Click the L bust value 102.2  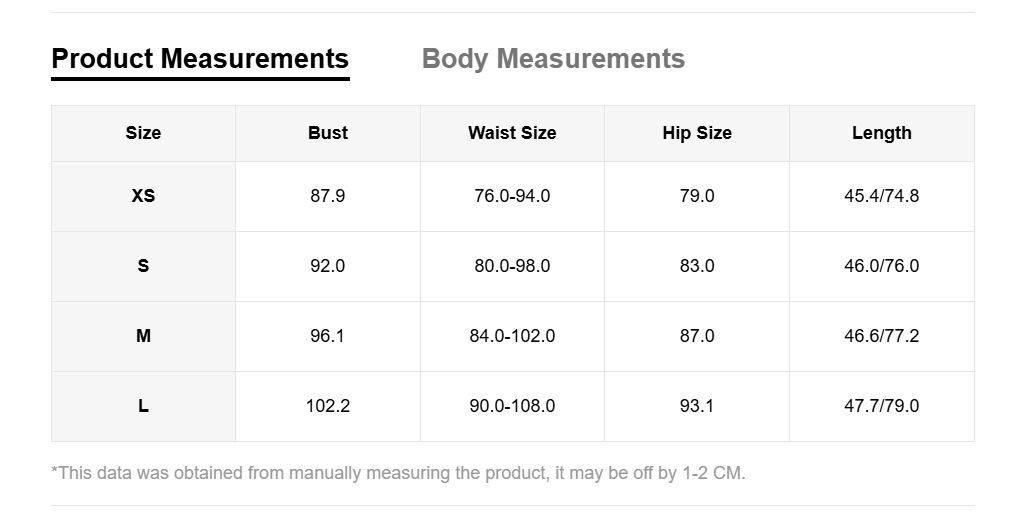pyautogui.click(x=328, y=406)
